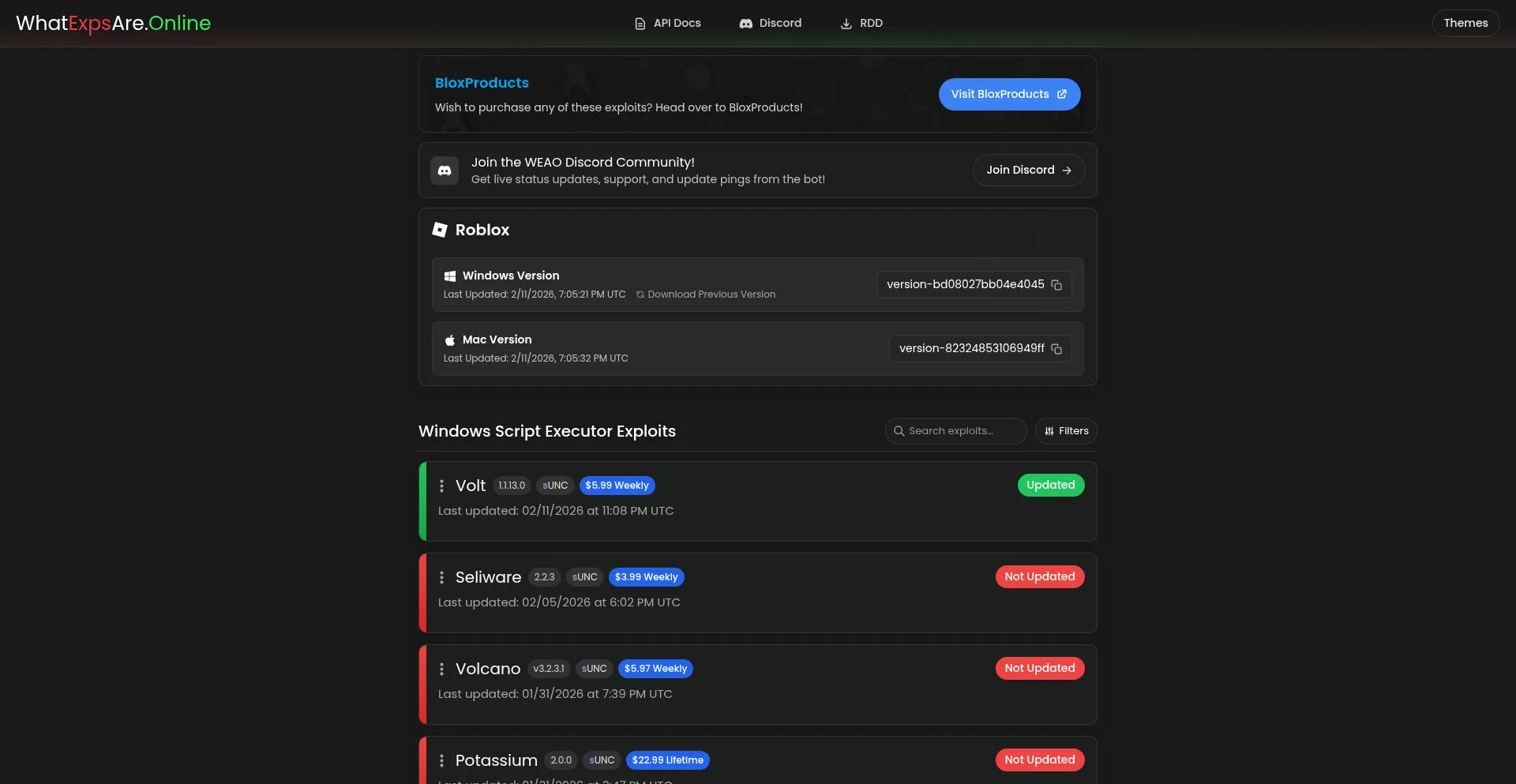This screenshot has height=784, width=1516.
Task: Open the three-dot menu for Seliware
Action: tap(441, 578)
